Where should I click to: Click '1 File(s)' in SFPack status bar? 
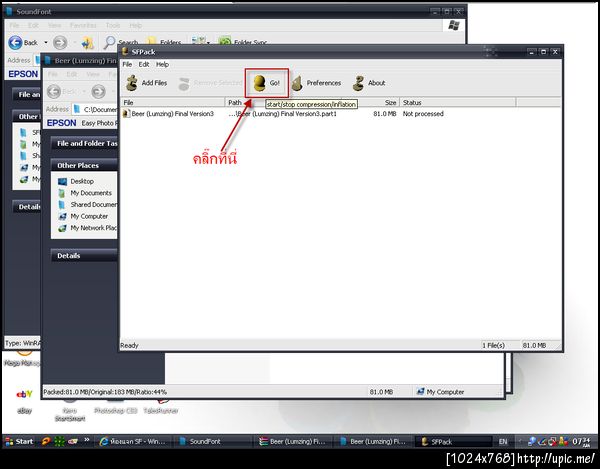(x=493, y=345)
